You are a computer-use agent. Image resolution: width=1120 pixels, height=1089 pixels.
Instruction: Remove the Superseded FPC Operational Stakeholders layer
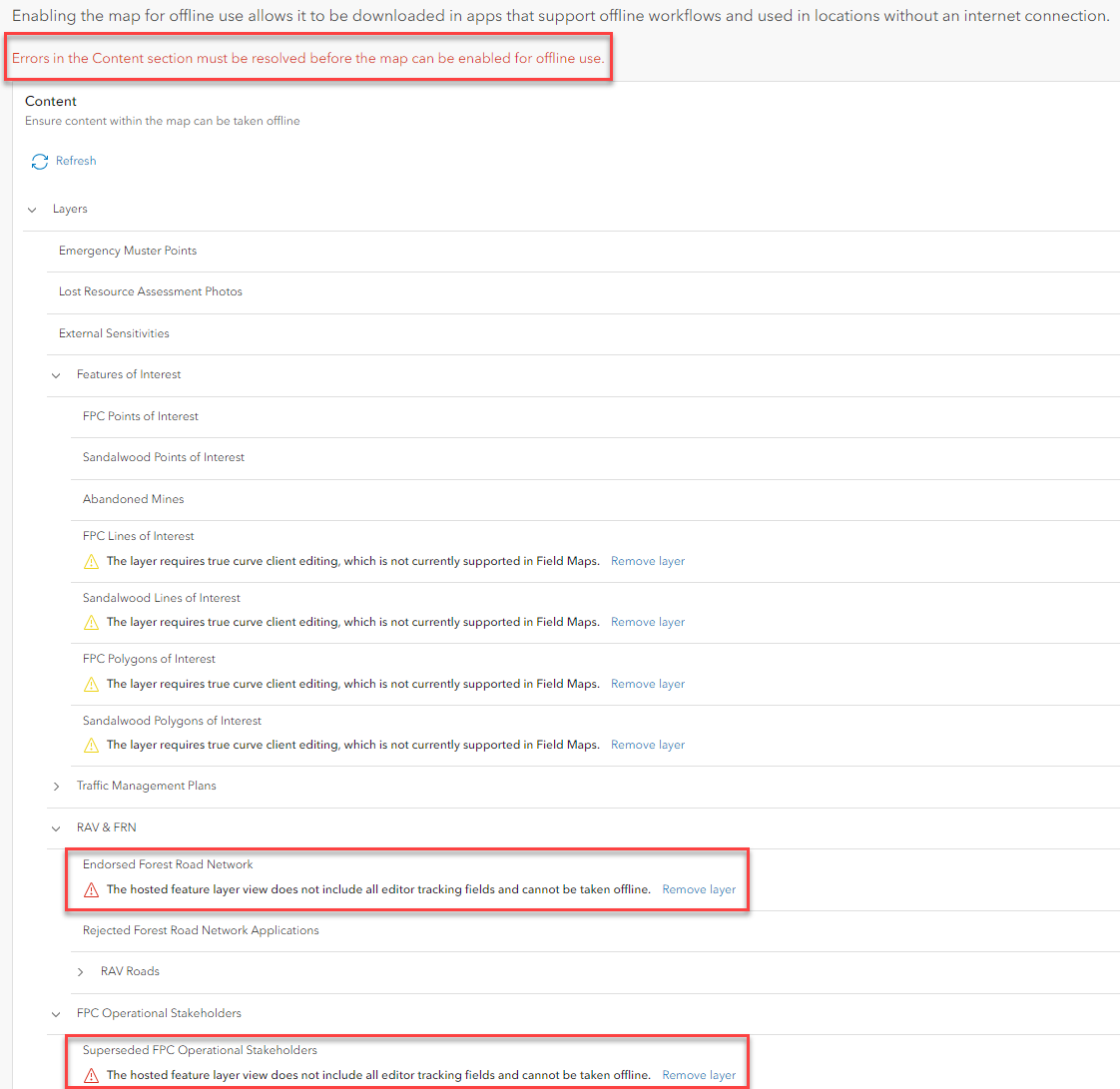(698, 1075)
